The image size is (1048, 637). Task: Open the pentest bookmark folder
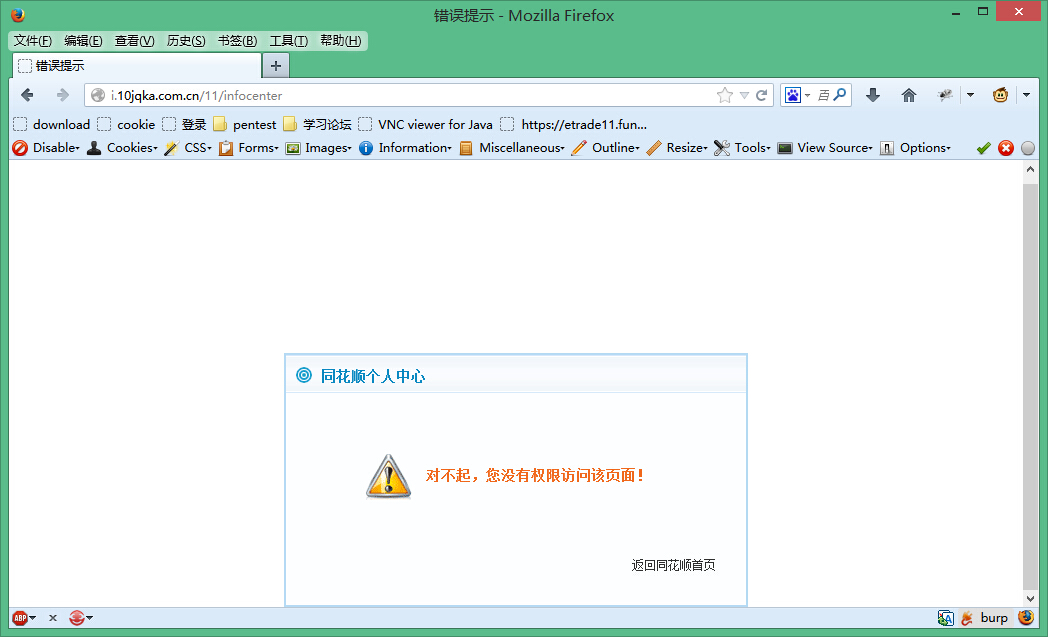point(245,124)
